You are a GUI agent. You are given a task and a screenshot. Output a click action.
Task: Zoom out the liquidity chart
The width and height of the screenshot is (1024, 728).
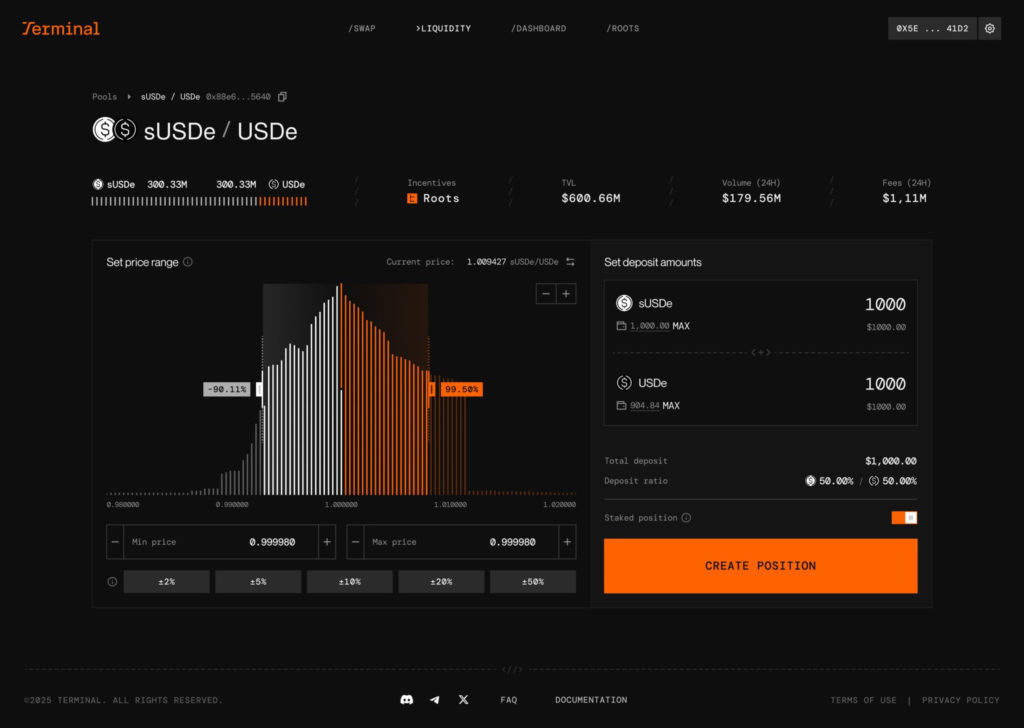tap(546, 293)
